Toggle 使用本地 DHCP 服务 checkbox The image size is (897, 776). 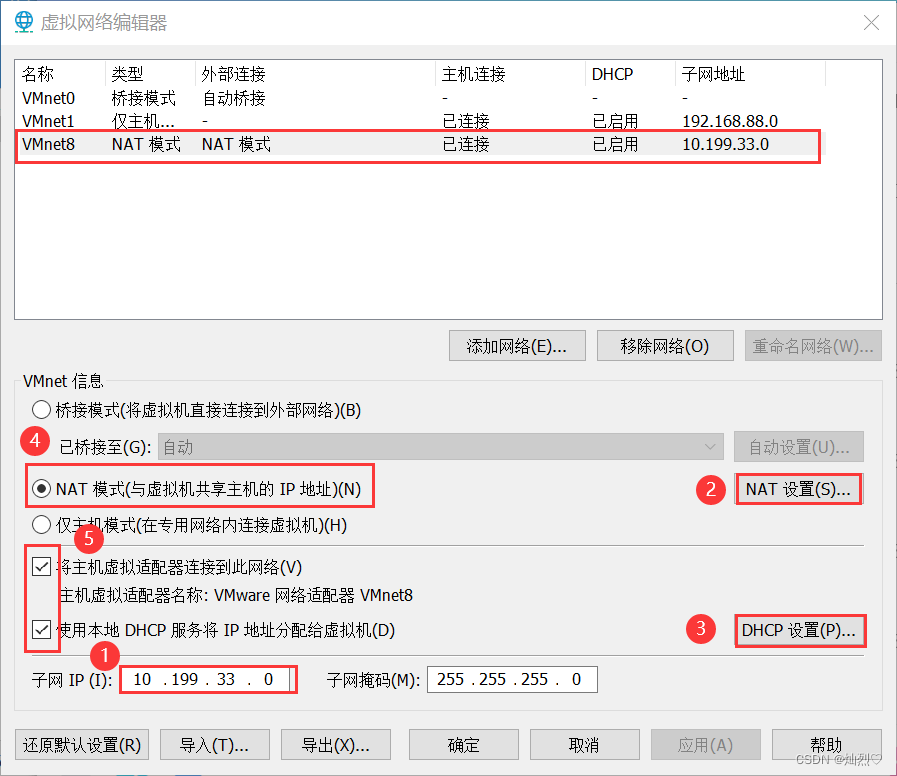tap(41, 630)
